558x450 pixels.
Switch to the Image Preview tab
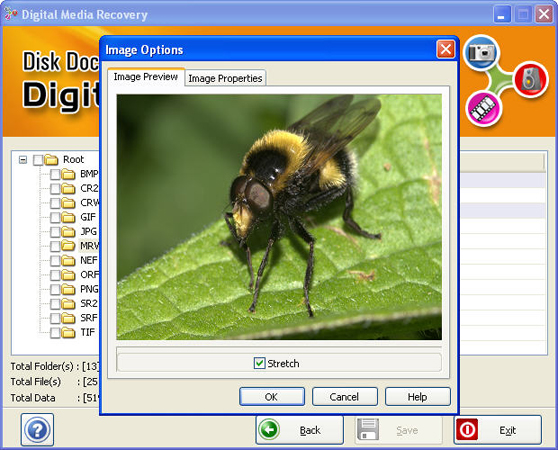click(146, 77)
